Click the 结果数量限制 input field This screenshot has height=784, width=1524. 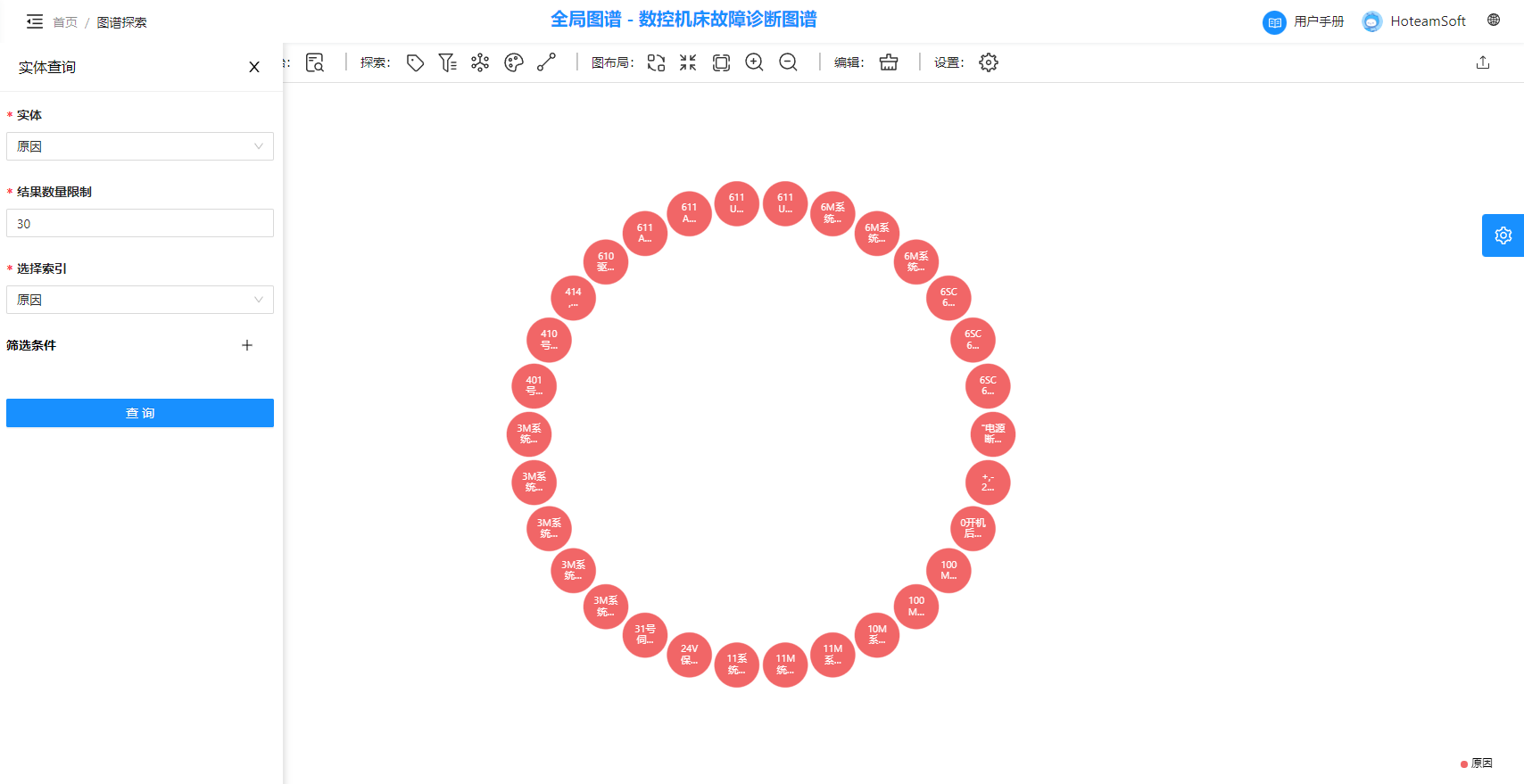(x=140, y=223)
